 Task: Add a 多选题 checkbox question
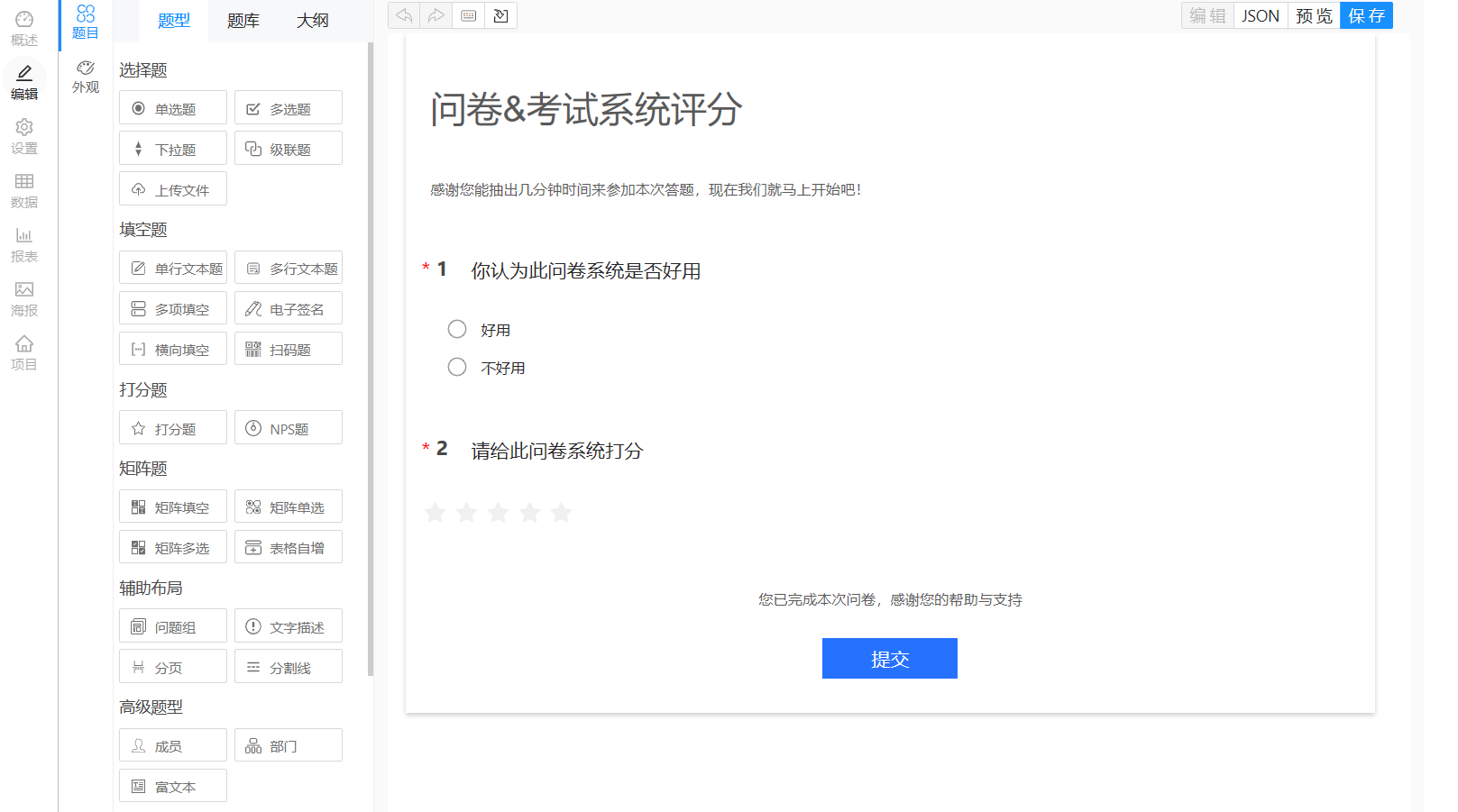click(289, 108)
